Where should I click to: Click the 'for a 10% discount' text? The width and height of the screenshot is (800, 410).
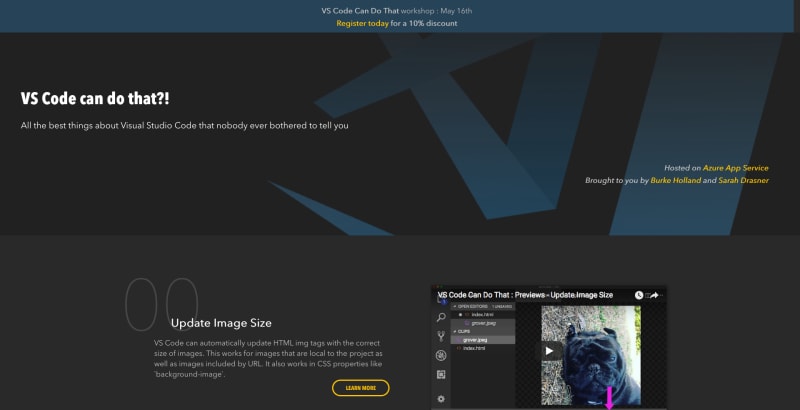pyautogui.click(x=424, y=23)
